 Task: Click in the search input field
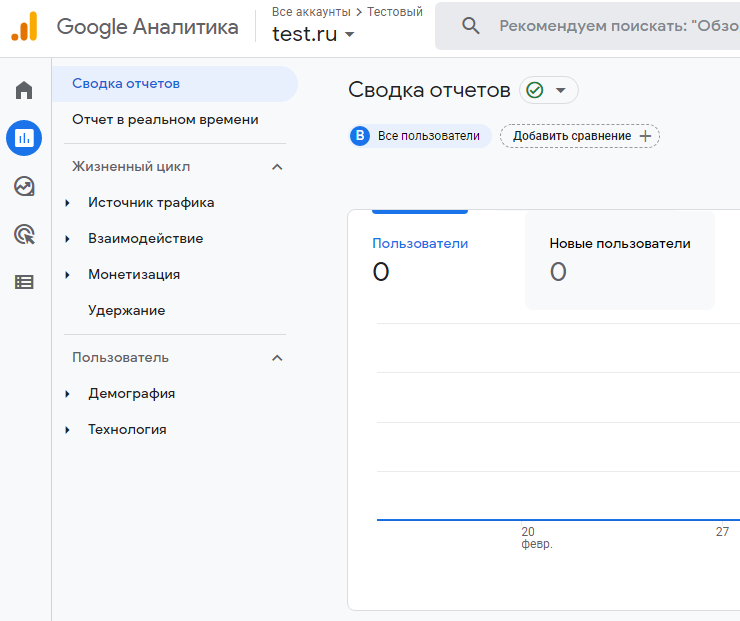610,26
